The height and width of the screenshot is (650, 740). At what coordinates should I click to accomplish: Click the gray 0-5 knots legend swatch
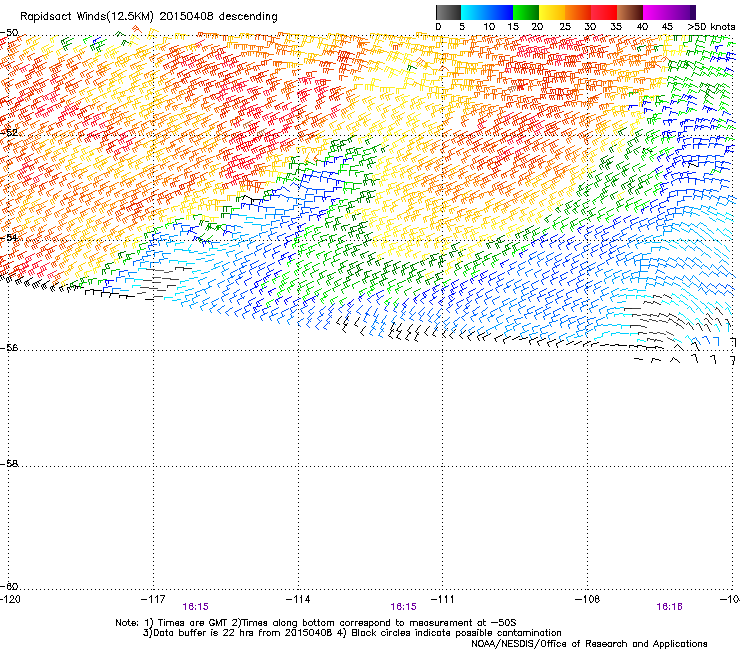point(448,12)
